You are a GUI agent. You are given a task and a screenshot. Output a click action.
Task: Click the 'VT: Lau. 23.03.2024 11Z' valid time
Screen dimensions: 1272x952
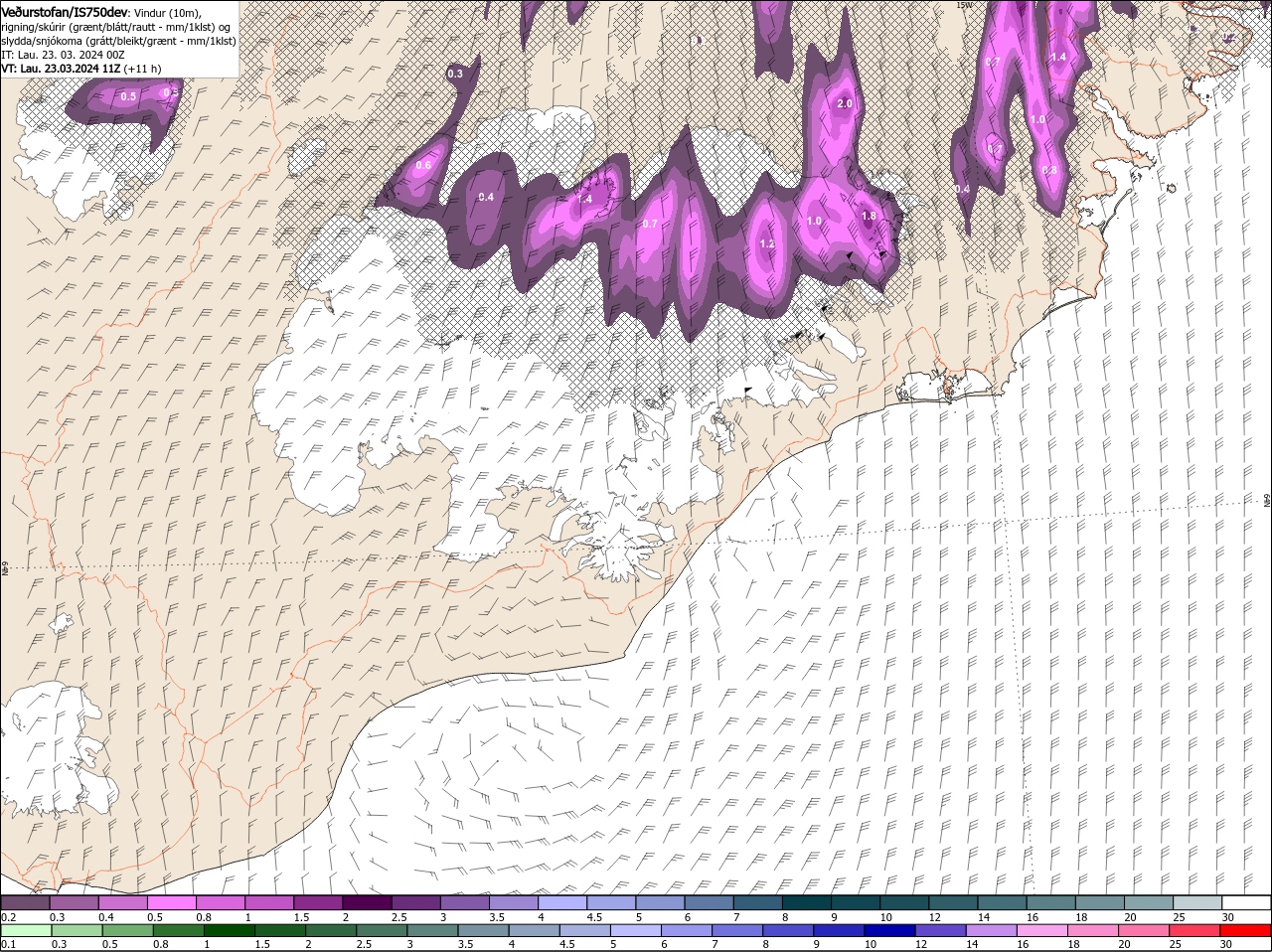tap(61, 69)
